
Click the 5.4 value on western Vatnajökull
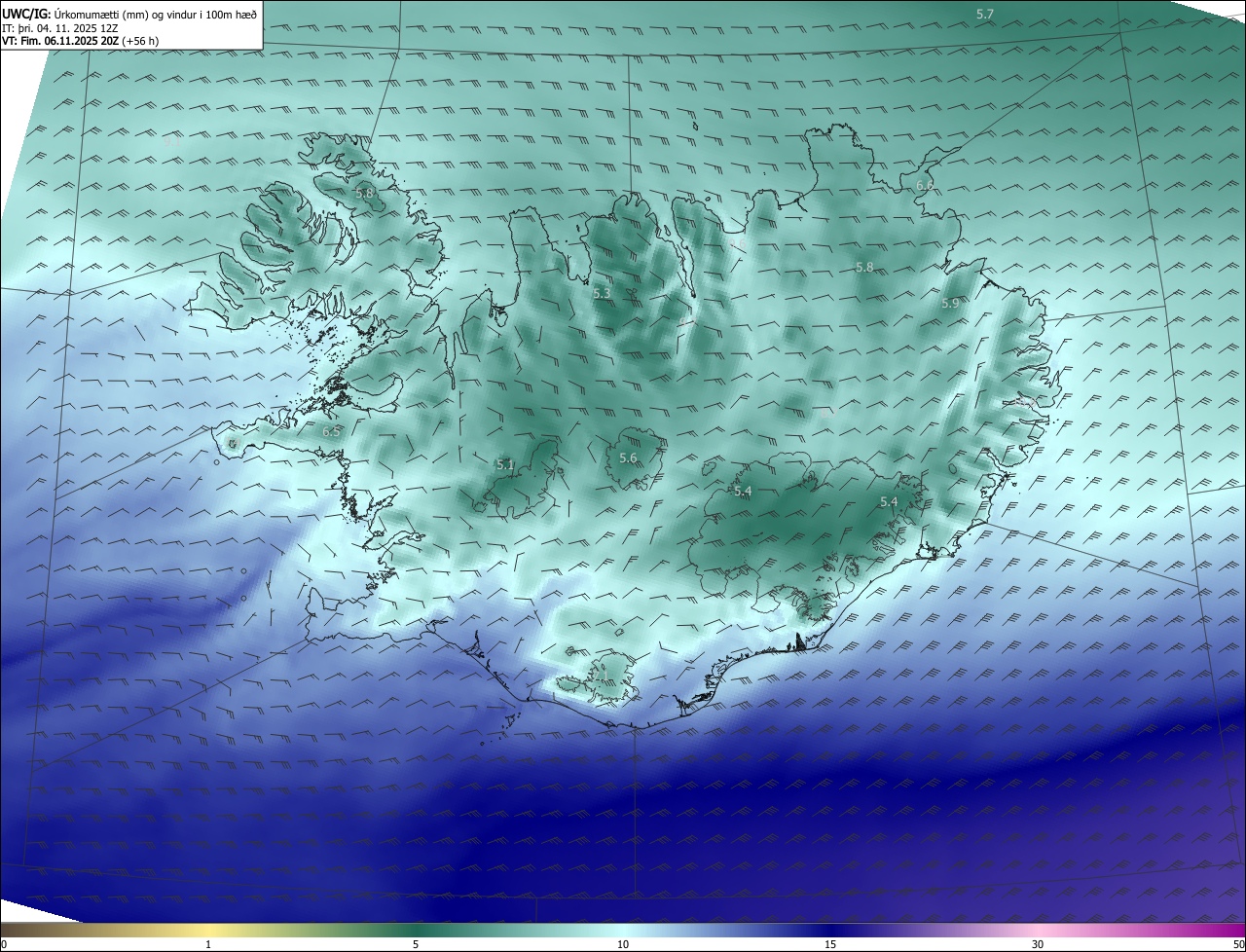pyautogui.click(x=742, y=492)
